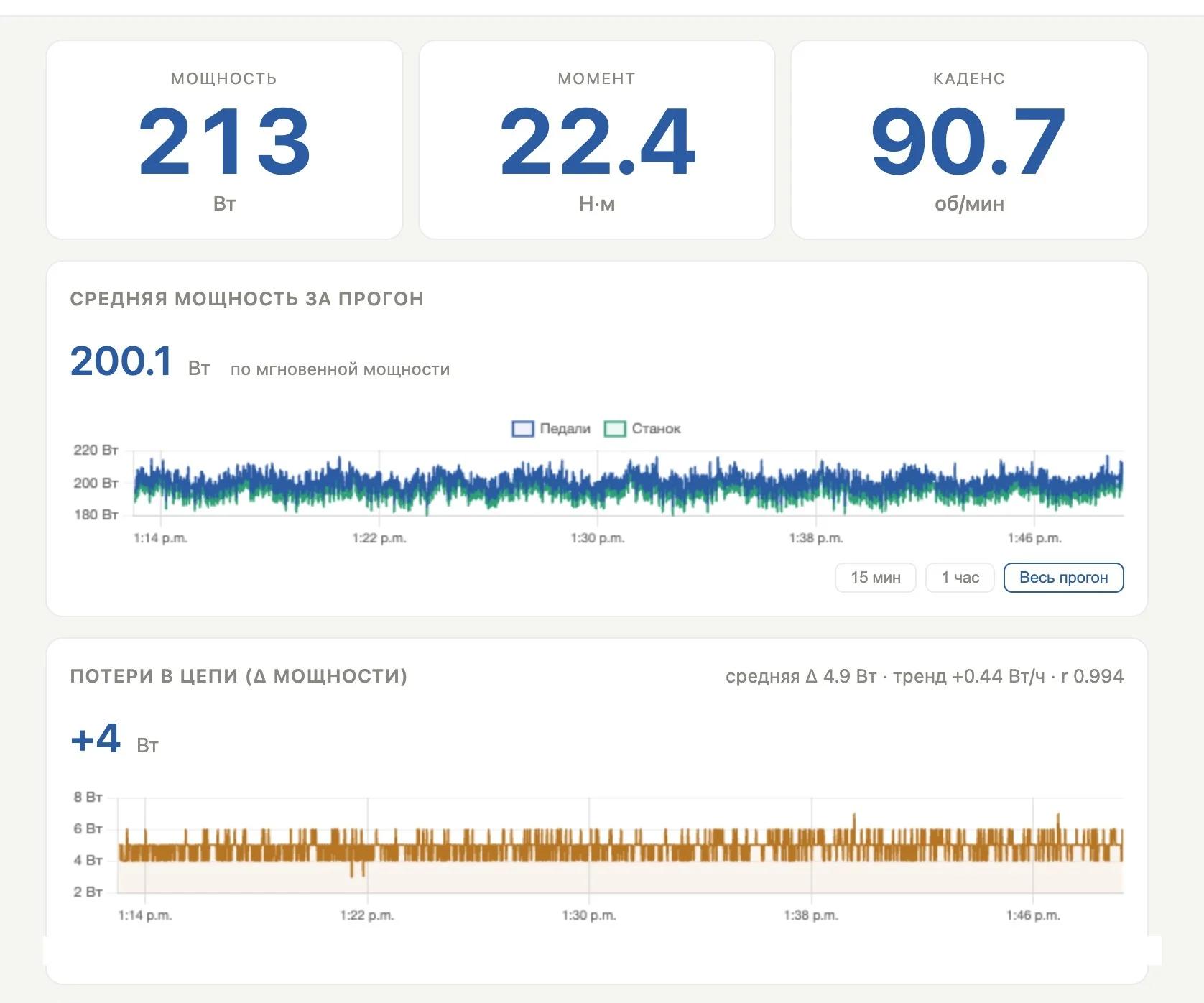Click the 1:38 p.m. marker on loss chart
Screen dimensions: 1204x1003
(x=811, y=915)
